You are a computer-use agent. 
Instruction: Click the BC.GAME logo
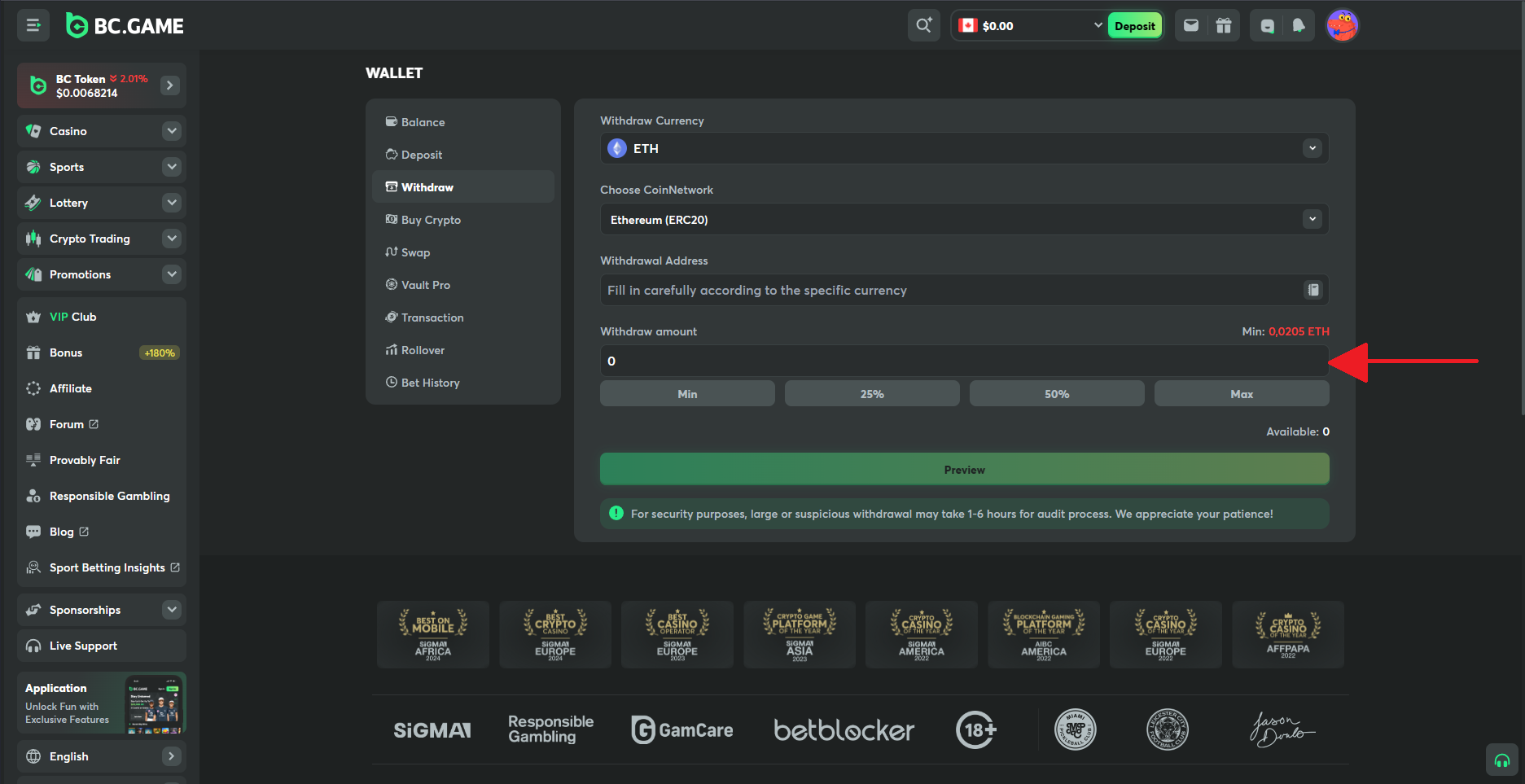pos(125,26)
